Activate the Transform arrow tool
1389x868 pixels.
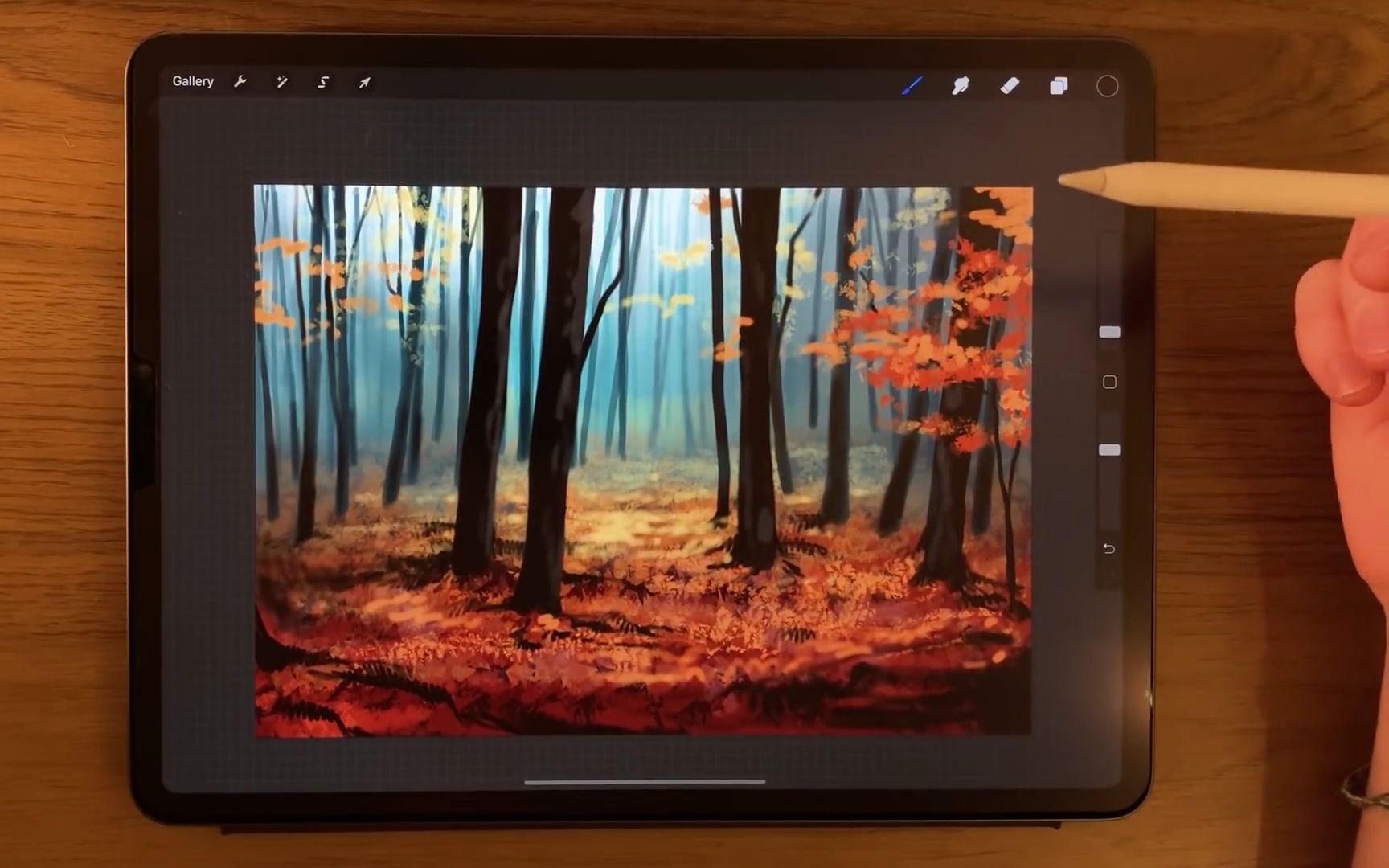click(364, 83)
